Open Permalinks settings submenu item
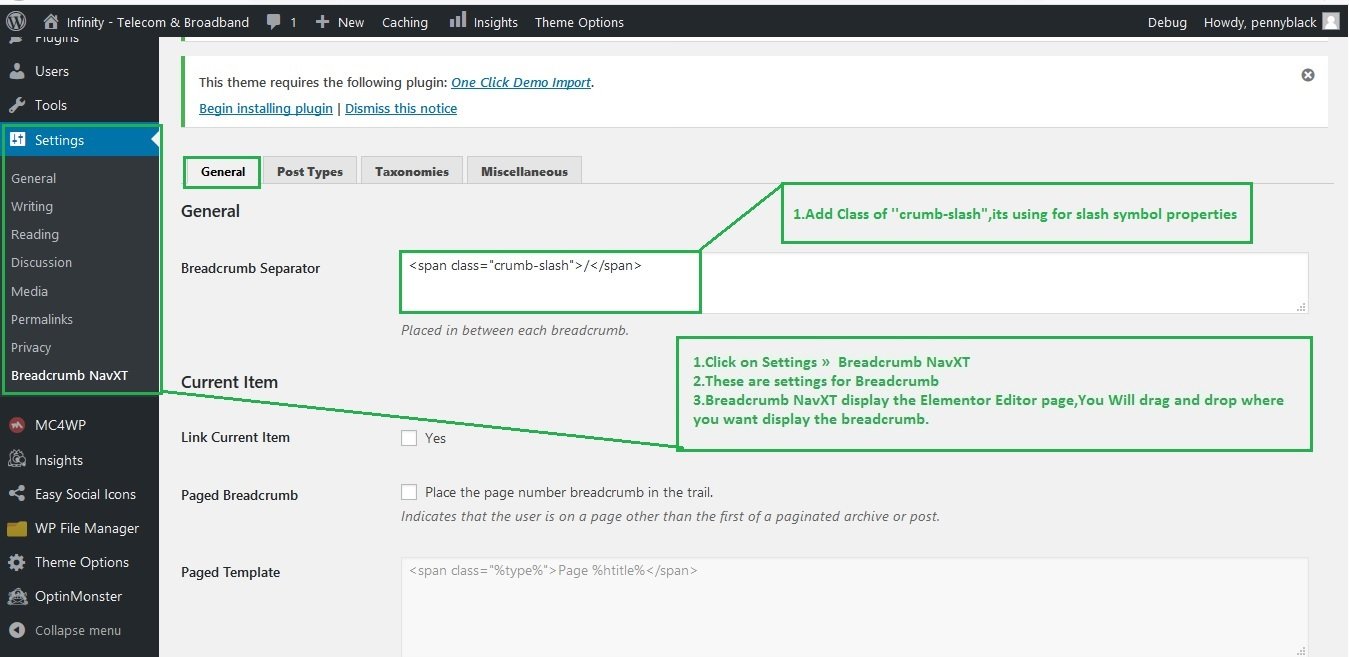Screen dimensions: 1349x657 [x=42, y=319]
